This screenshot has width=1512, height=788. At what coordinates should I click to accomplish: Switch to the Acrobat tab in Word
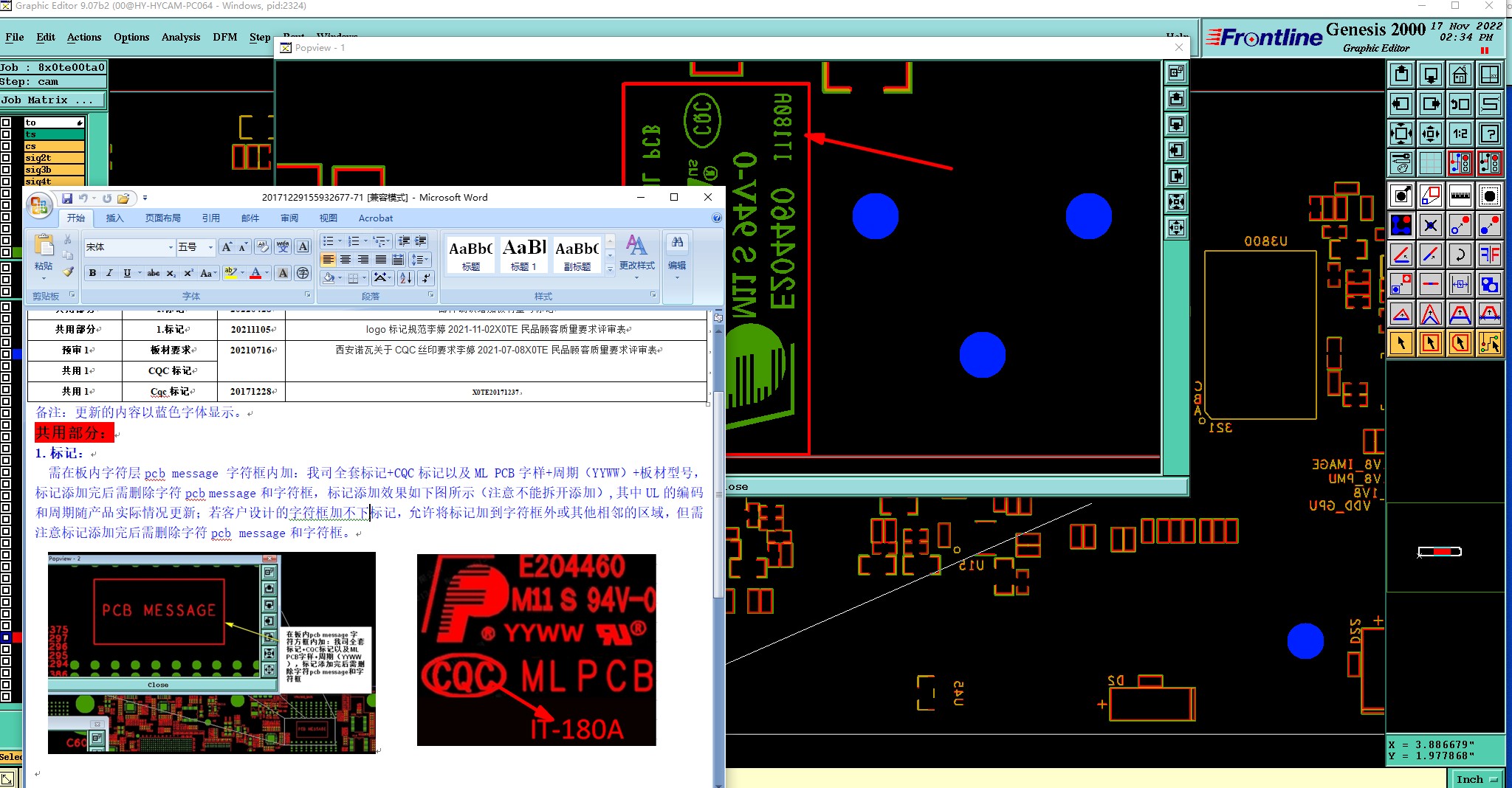click(x=376, y=218)
